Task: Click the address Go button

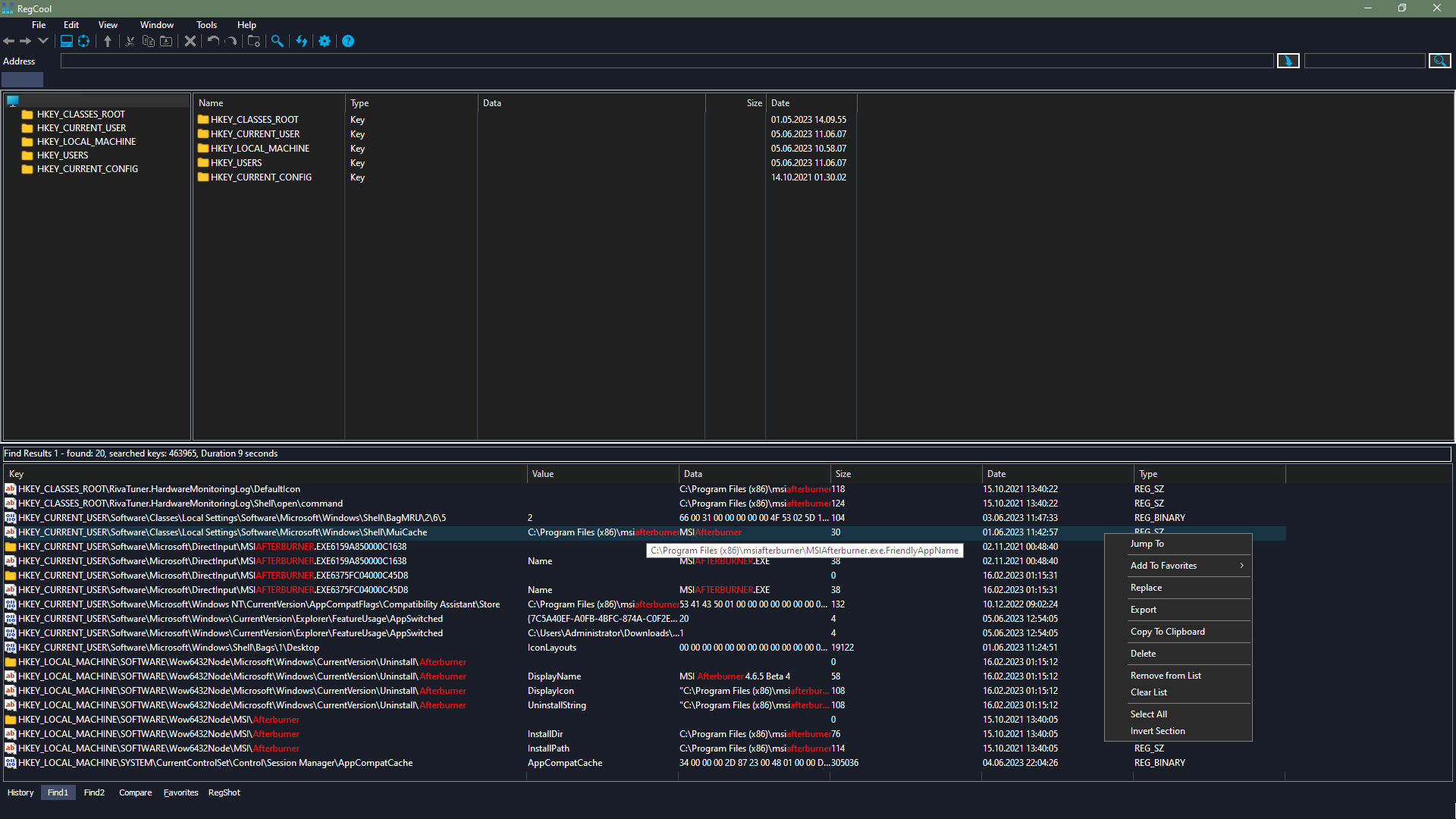Action: click(x=1288, y=61)
